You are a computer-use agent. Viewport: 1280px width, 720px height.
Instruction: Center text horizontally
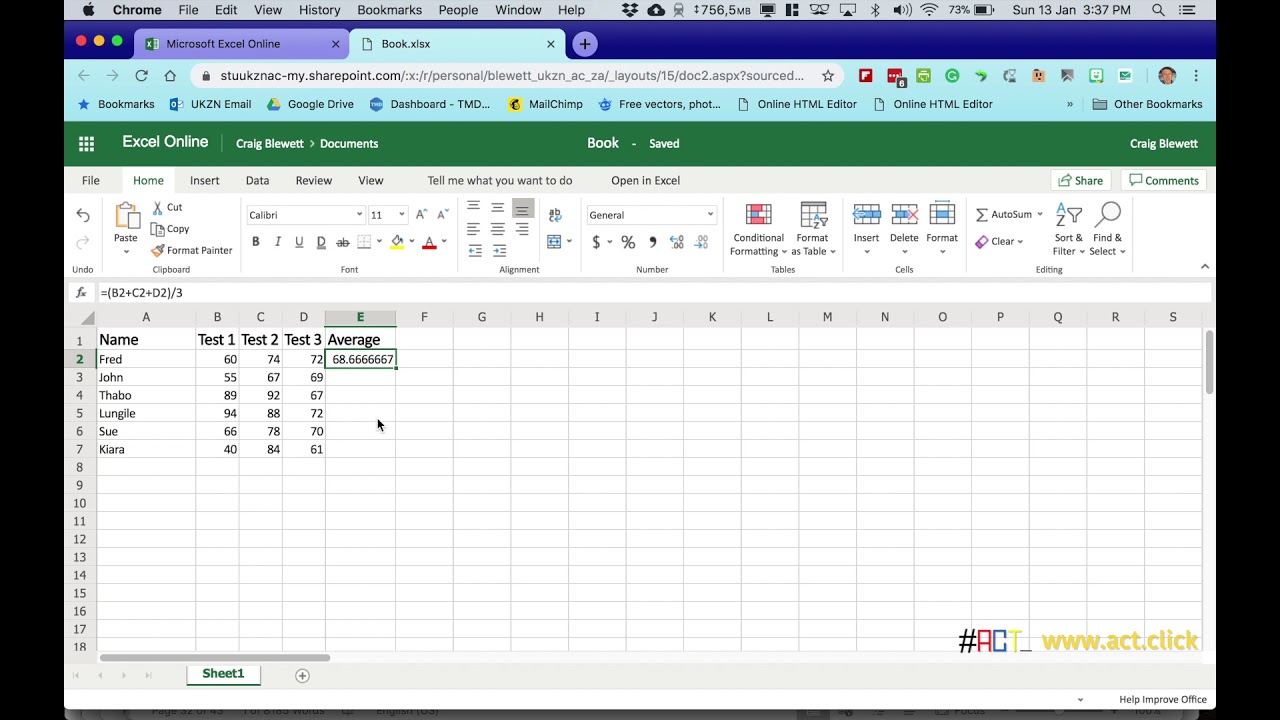click(x=498, y=229)
